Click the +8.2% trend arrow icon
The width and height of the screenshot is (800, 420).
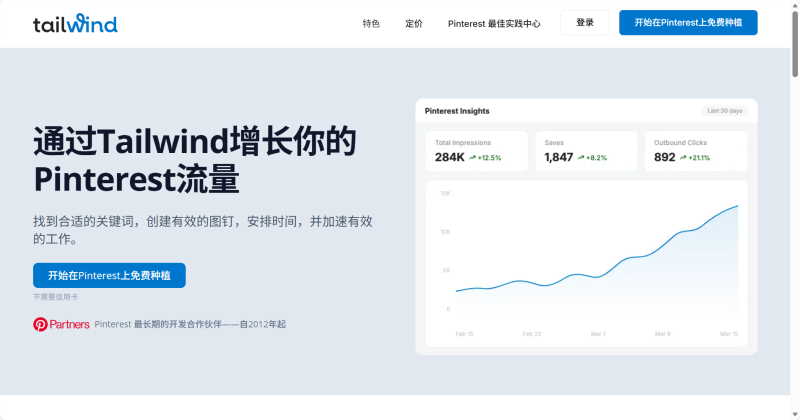click(x=581, y=158)
